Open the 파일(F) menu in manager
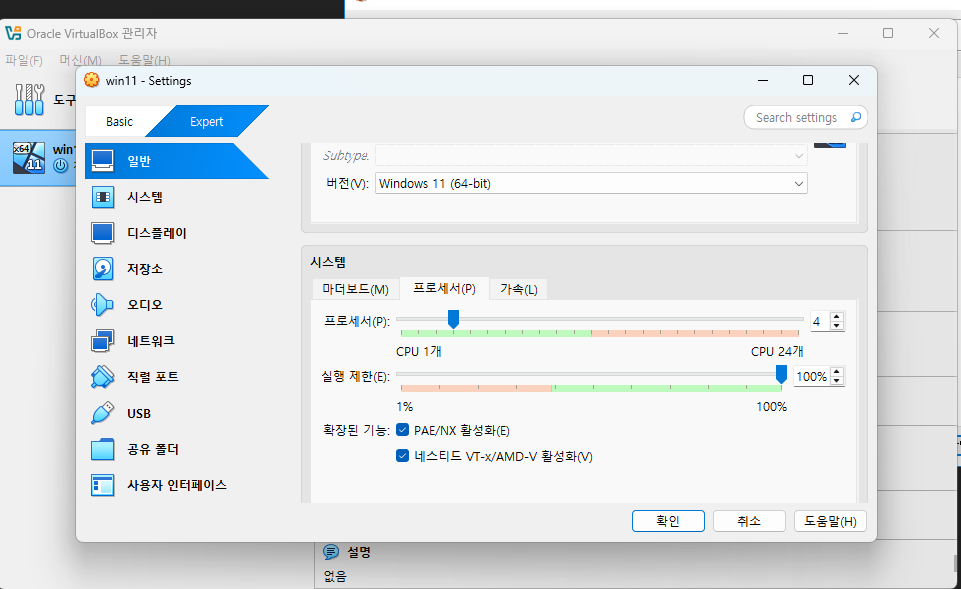 click(24, 60)
